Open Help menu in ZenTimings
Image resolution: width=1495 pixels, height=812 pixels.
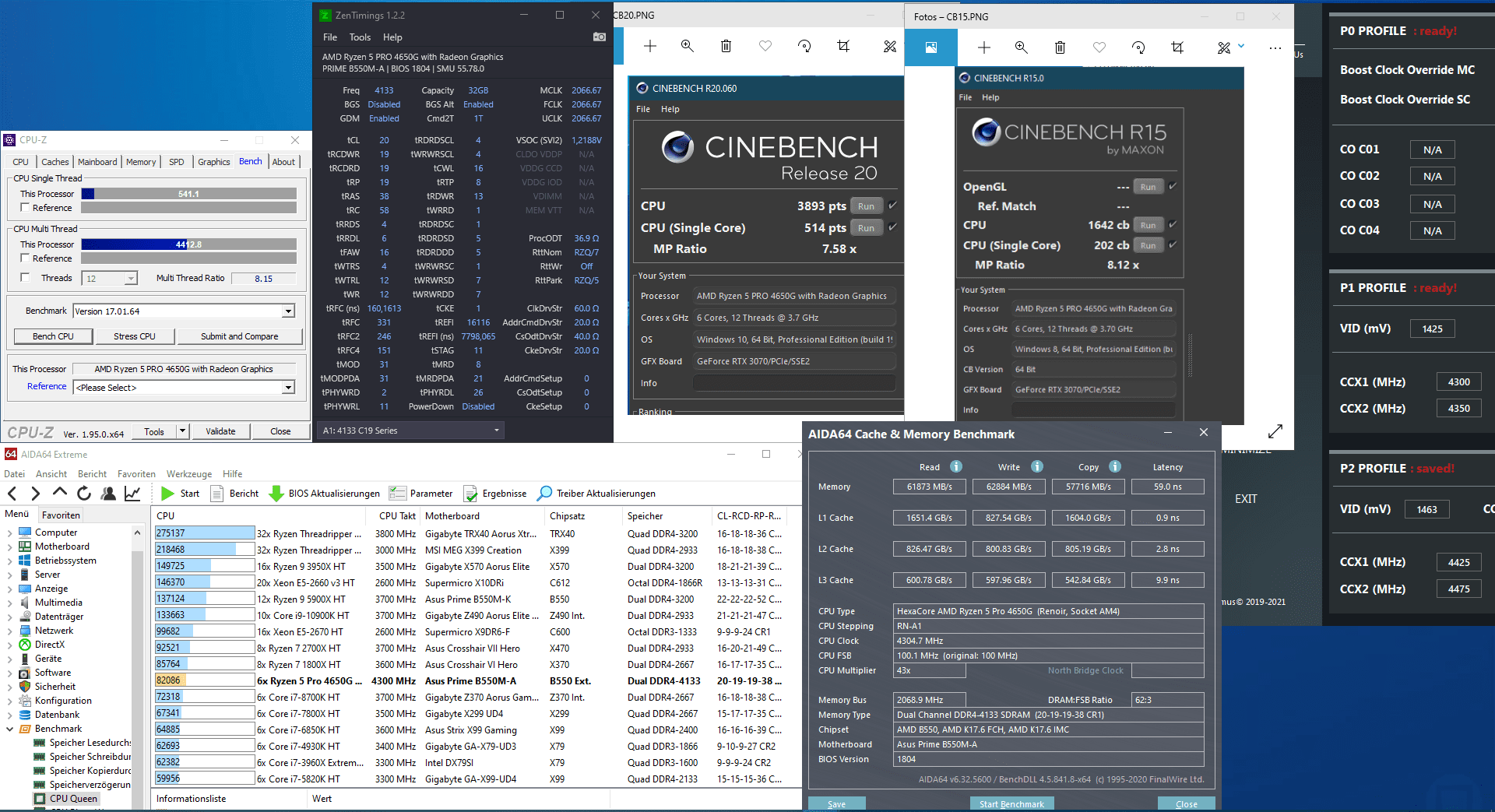coord(392,37)
